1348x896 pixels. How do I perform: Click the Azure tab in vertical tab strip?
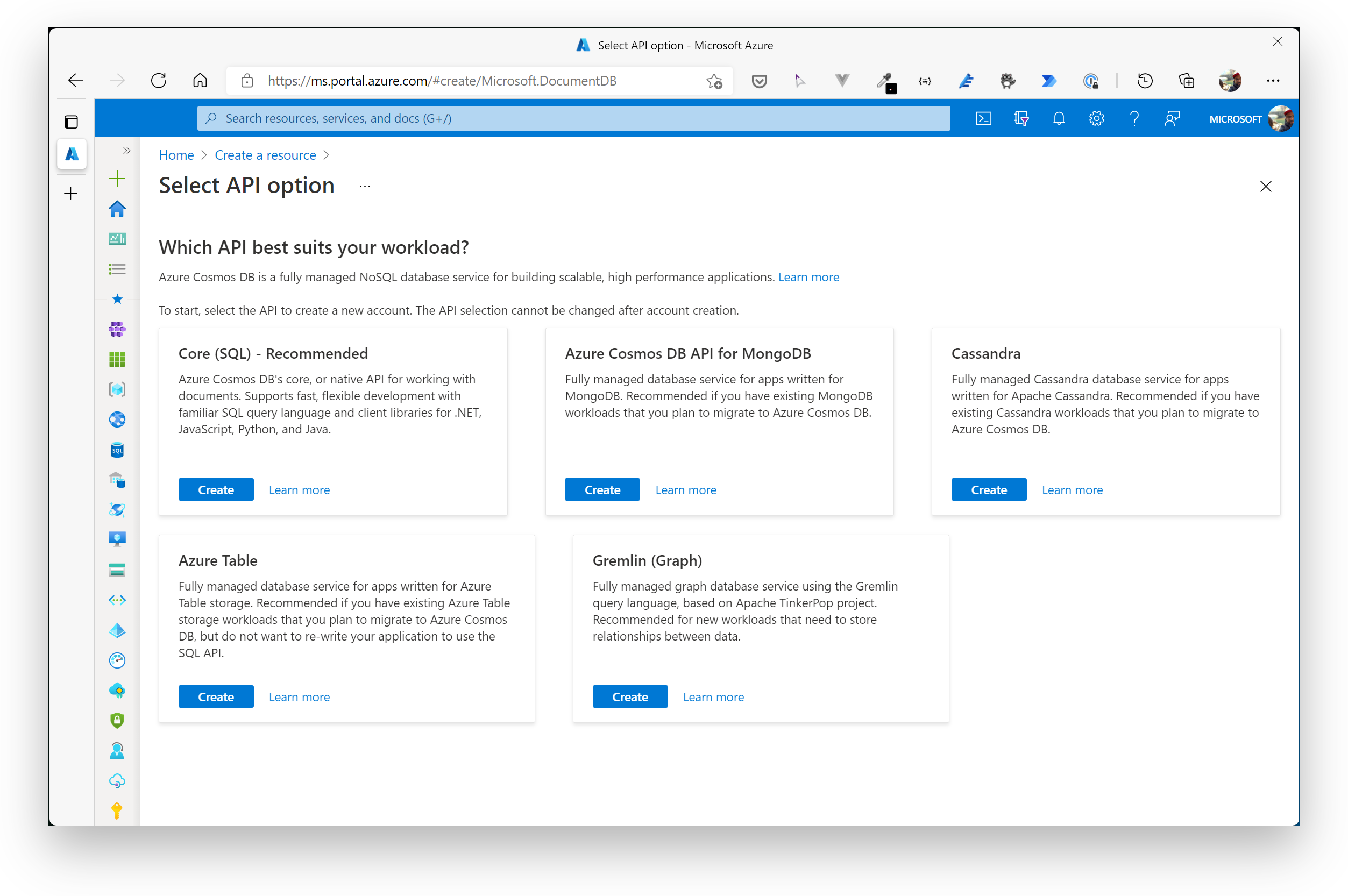72,154
